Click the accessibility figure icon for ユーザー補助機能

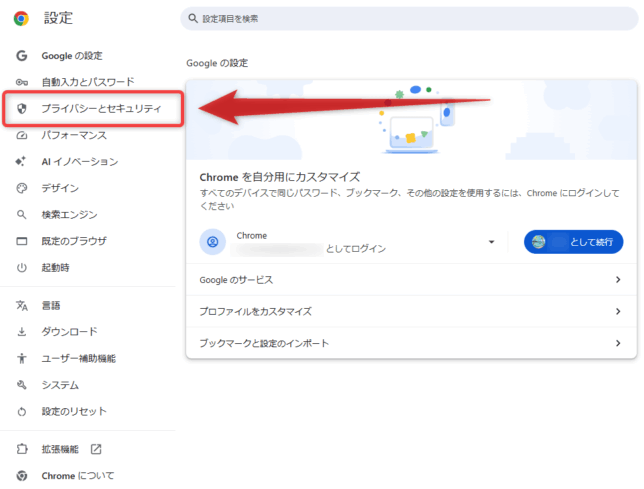(22, 358)
